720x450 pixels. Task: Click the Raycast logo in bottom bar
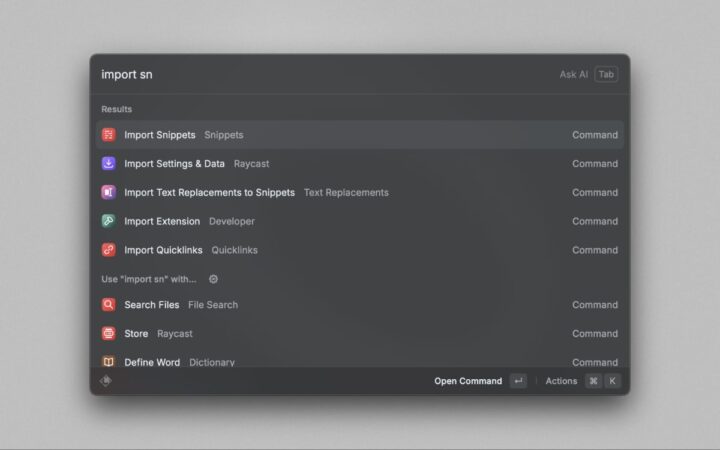(106, 381)
